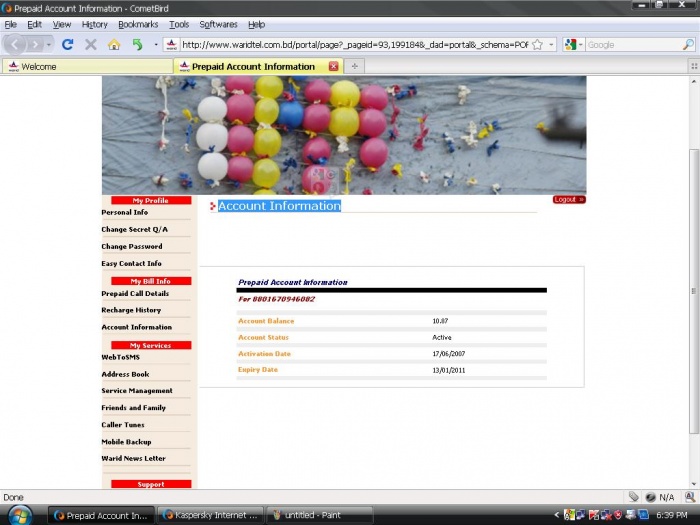Click the paperclip icon in status bar
Viewport: 700px width, 525px height.
[x=633, y=496]
